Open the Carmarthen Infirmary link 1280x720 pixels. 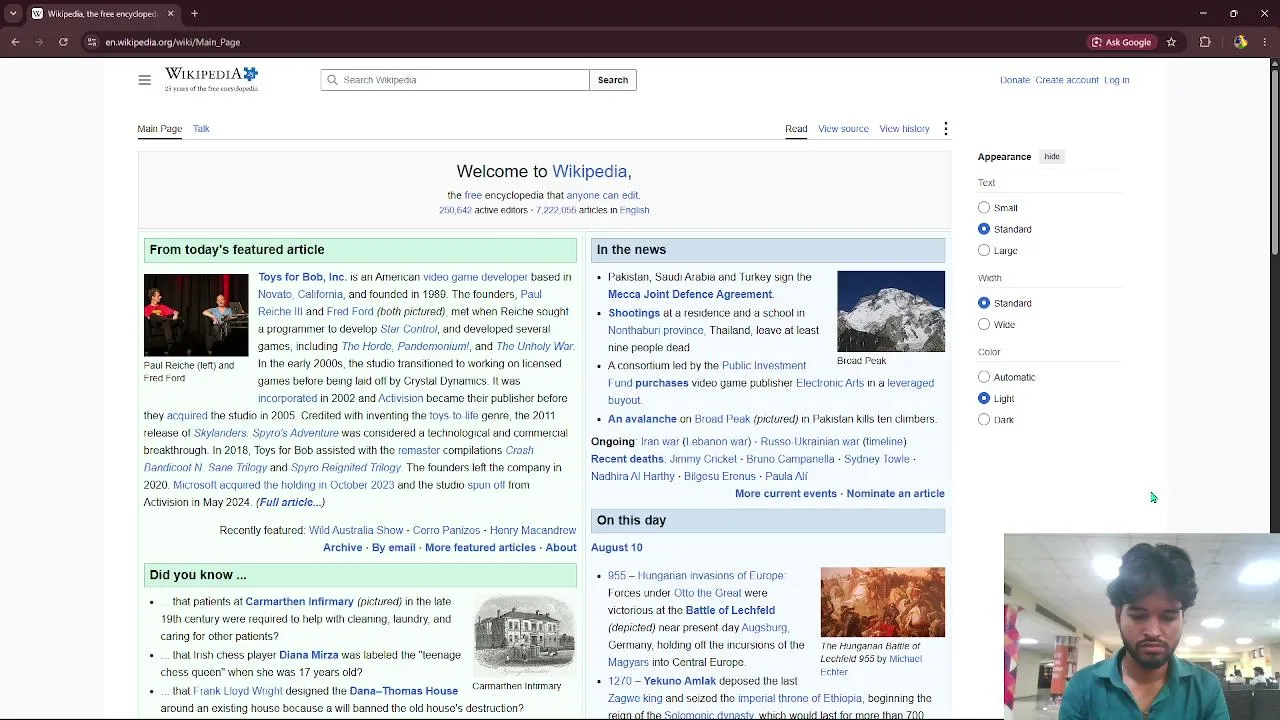tap(300, 602)
